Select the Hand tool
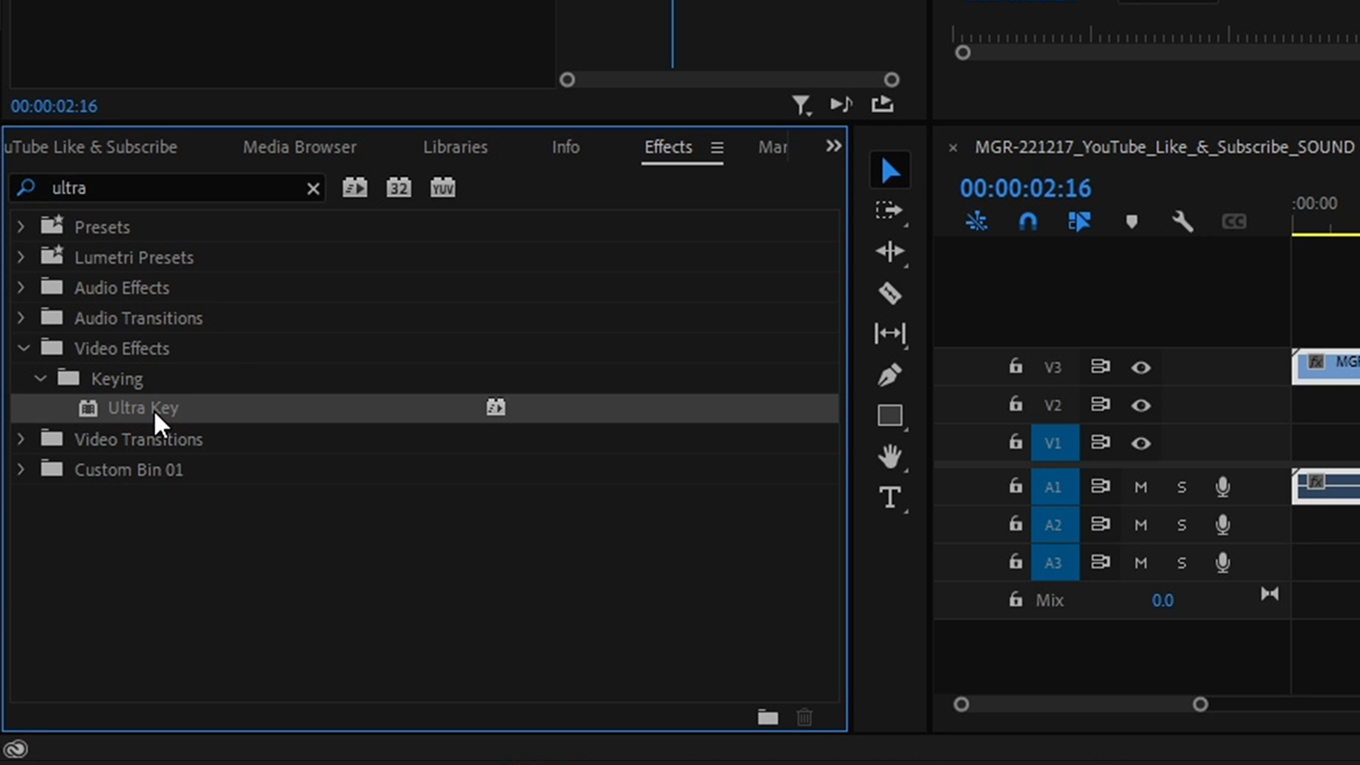This screenshot has height=765, width=1360. click(890, 456)
